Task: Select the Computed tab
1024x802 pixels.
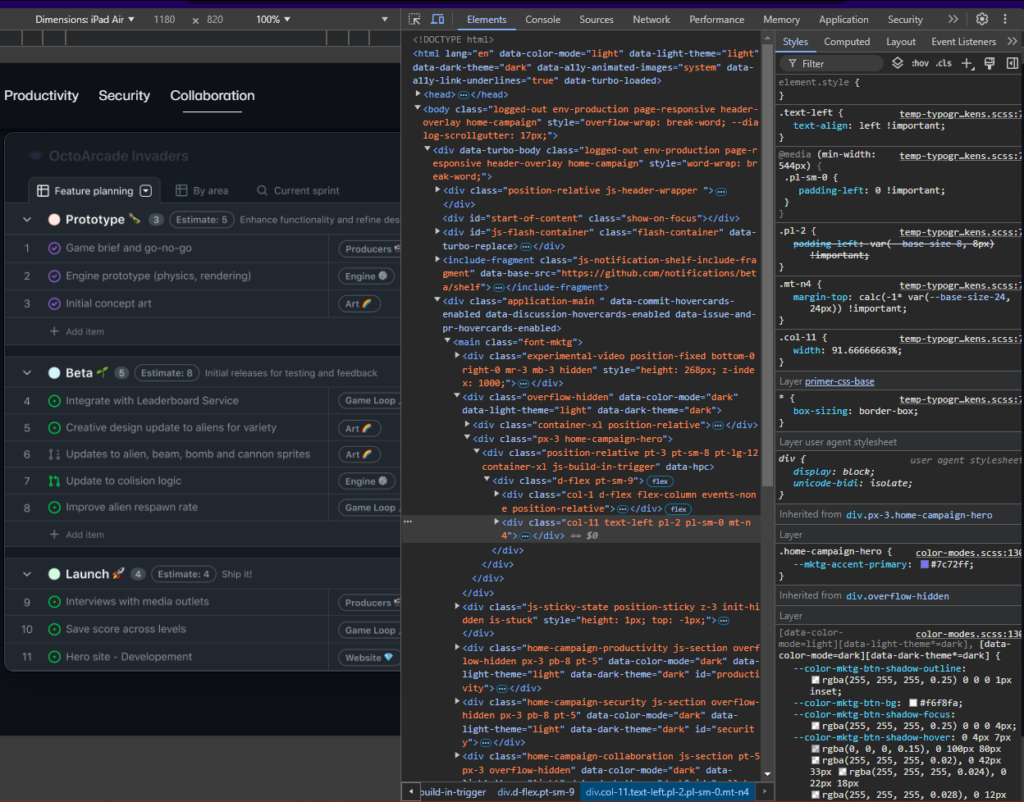Action: 846,41
